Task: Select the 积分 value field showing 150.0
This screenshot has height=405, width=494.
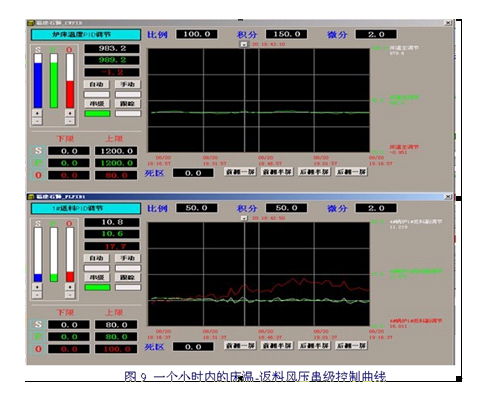Action: [x=287, y=34]
